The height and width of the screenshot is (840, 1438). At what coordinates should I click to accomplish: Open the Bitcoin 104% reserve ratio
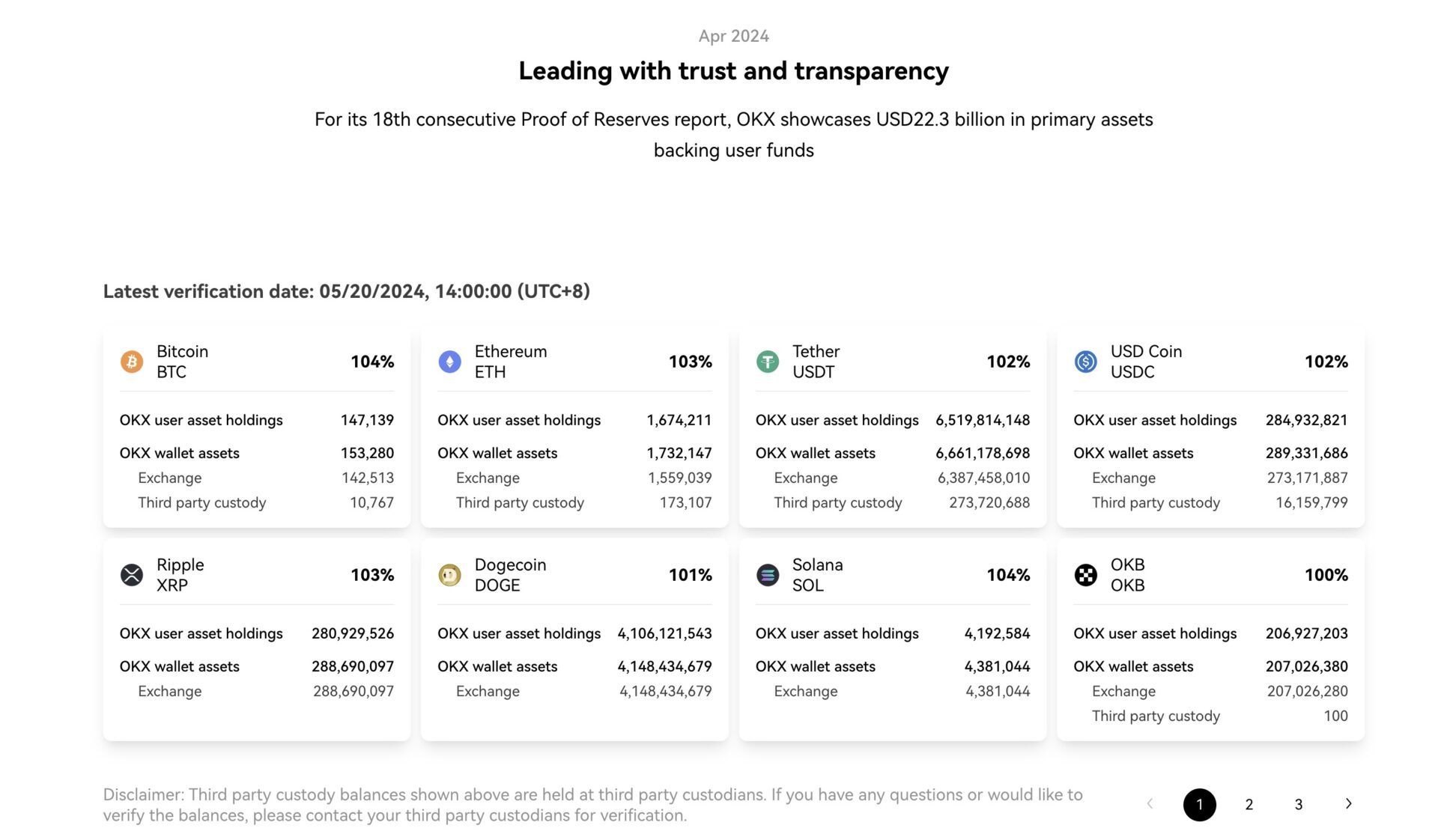pyautogui.click(x=372, y=362)
